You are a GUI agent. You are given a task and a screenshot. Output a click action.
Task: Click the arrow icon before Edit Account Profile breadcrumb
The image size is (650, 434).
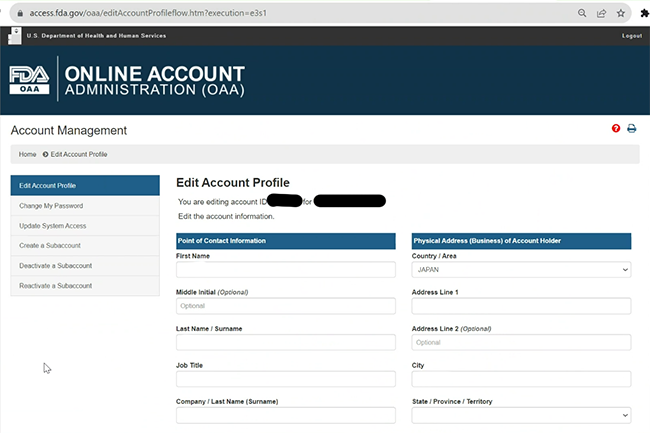point(46,154)
